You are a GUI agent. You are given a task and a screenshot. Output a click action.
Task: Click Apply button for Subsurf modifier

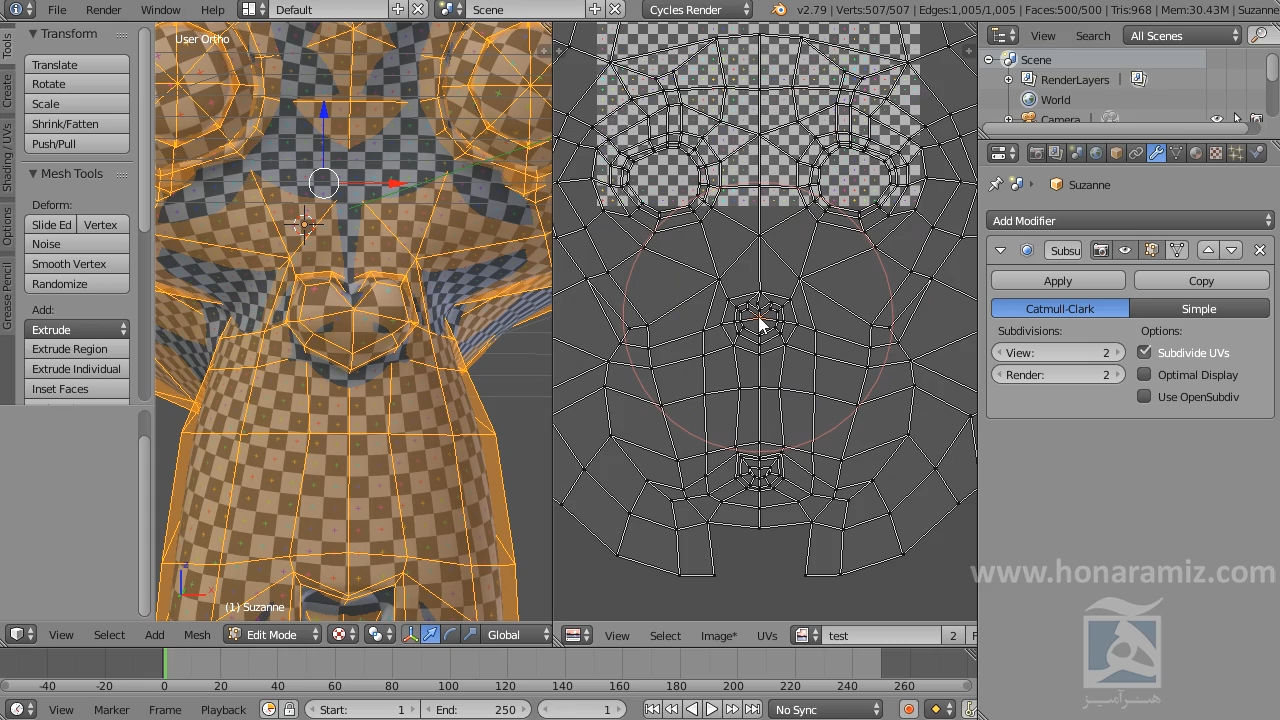pyautogui.click(x=1058, y=281)
